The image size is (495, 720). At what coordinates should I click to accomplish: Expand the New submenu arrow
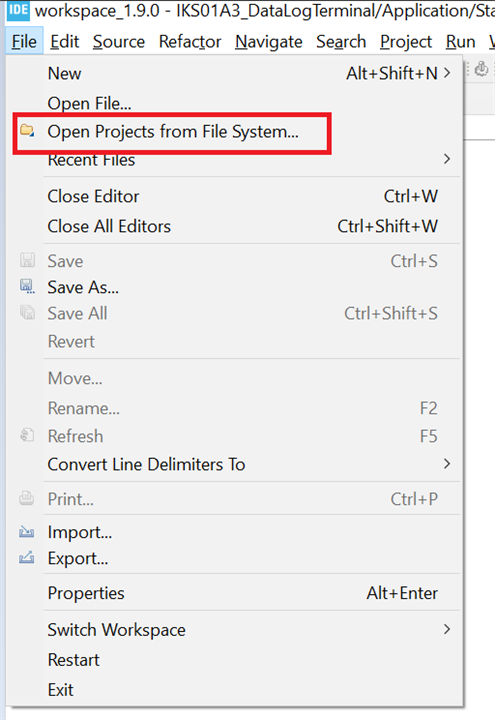point(447,73)
